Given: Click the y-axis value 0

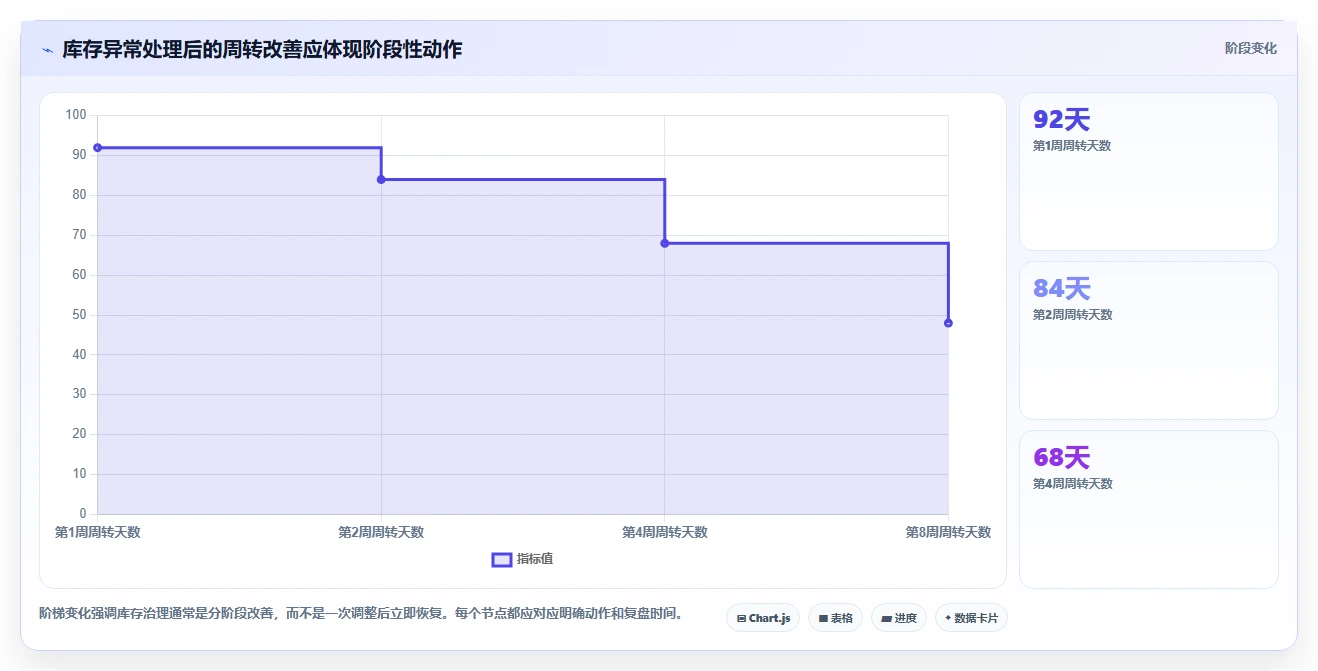Looking at the screenshot, I should [x=83, y=514].
